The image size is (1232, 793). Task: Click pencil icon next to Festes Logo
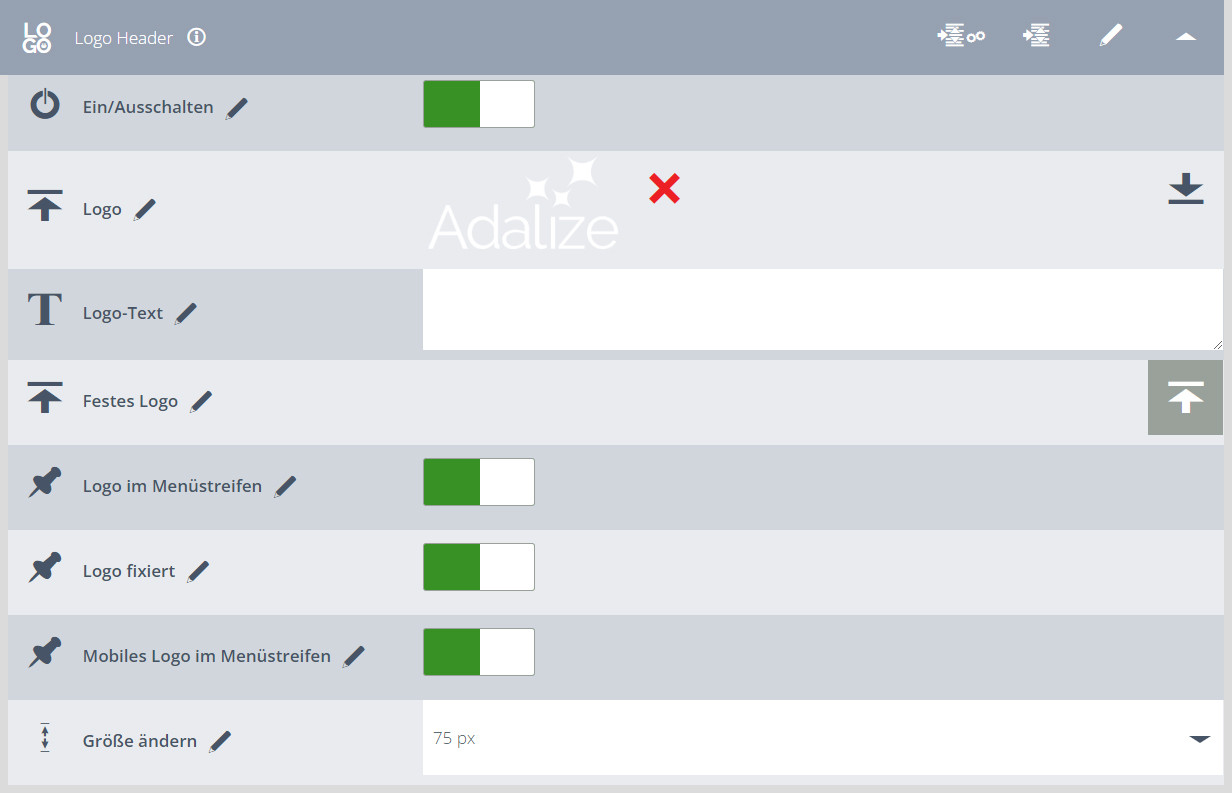201,402
